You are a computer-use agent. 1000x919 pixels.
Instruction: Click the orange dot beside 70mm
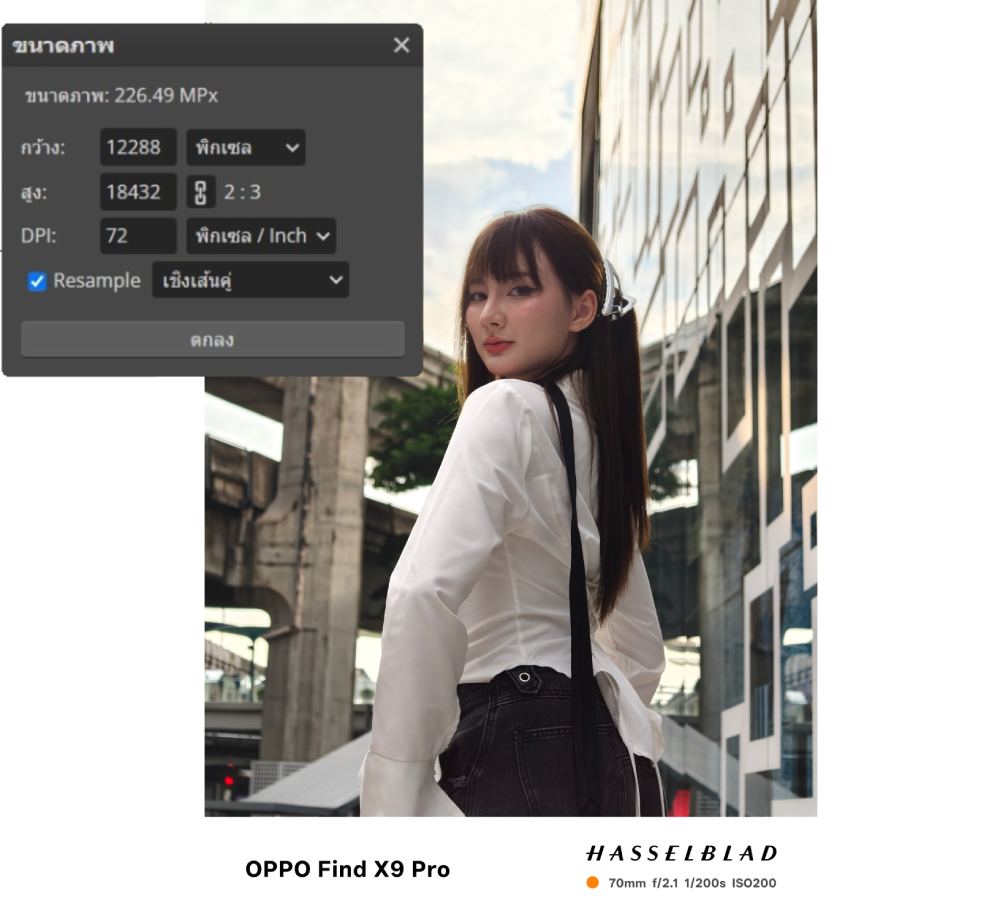point(593,883)
